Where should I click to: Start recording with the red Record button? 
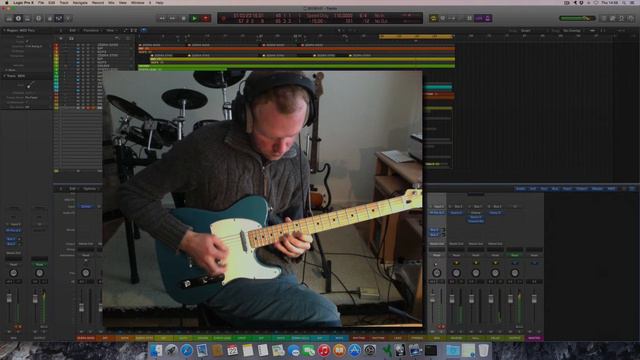pos(205,18)
